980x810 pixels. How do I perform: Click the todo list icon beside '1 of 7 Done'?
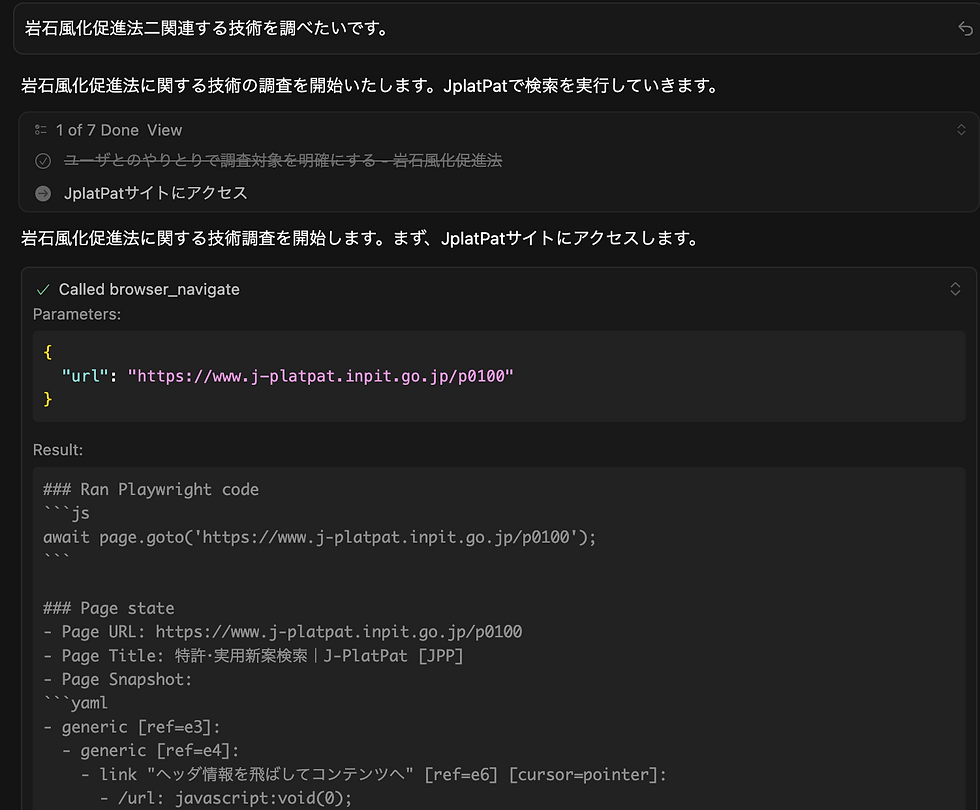pos(41,130)
